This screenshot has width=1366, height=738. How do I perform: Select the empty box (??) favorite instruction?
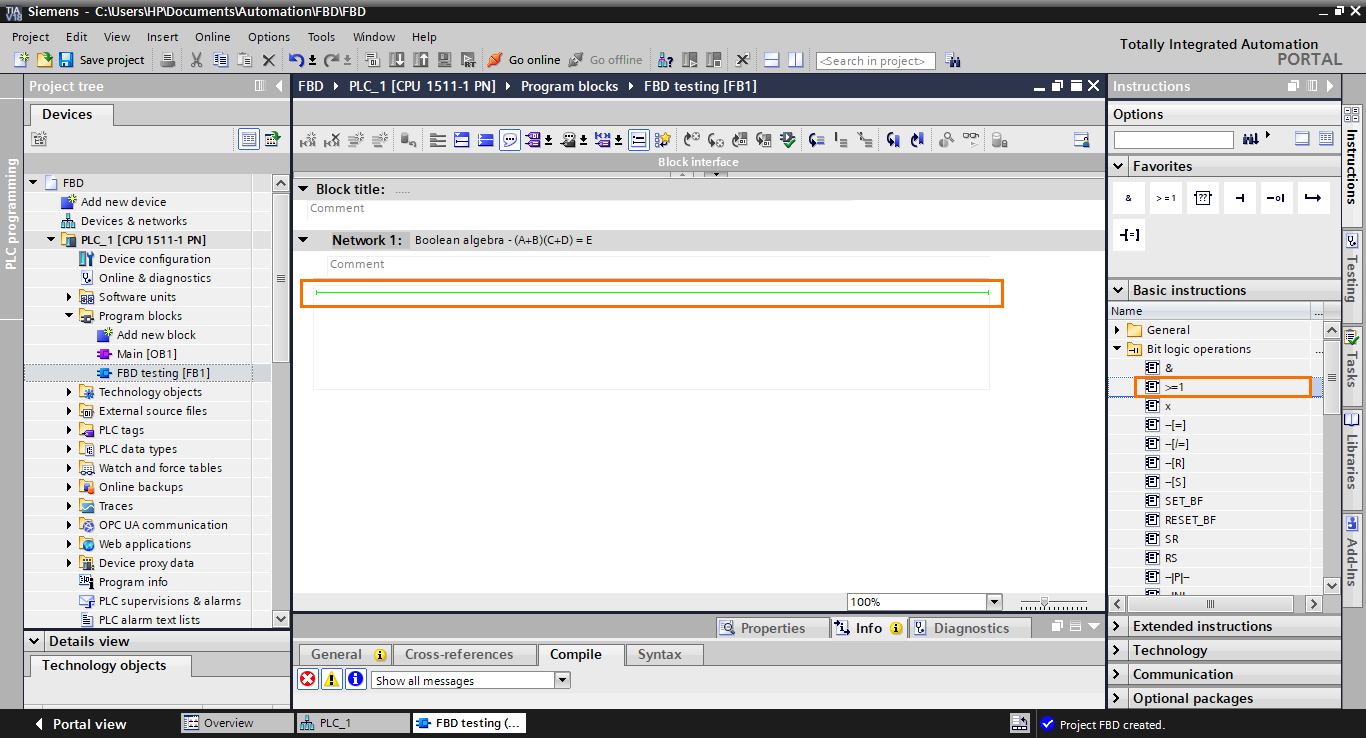point(1203,197)
